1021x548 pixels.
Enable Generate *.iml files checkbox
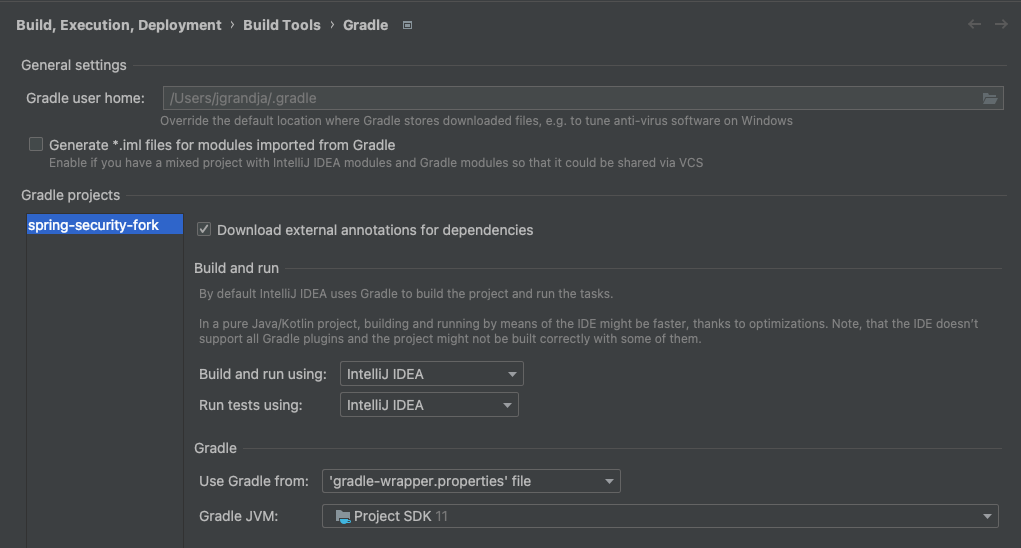click(36, 144)
